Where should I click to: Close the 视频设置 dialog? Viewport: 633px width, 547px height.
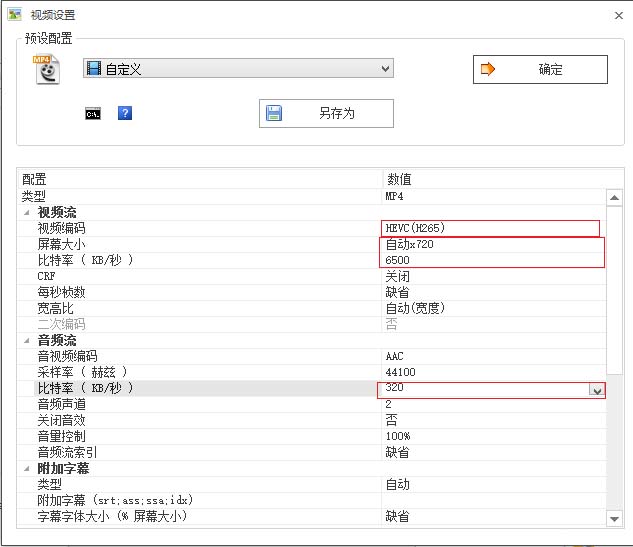pyautogui.click(x=618, y=15)
